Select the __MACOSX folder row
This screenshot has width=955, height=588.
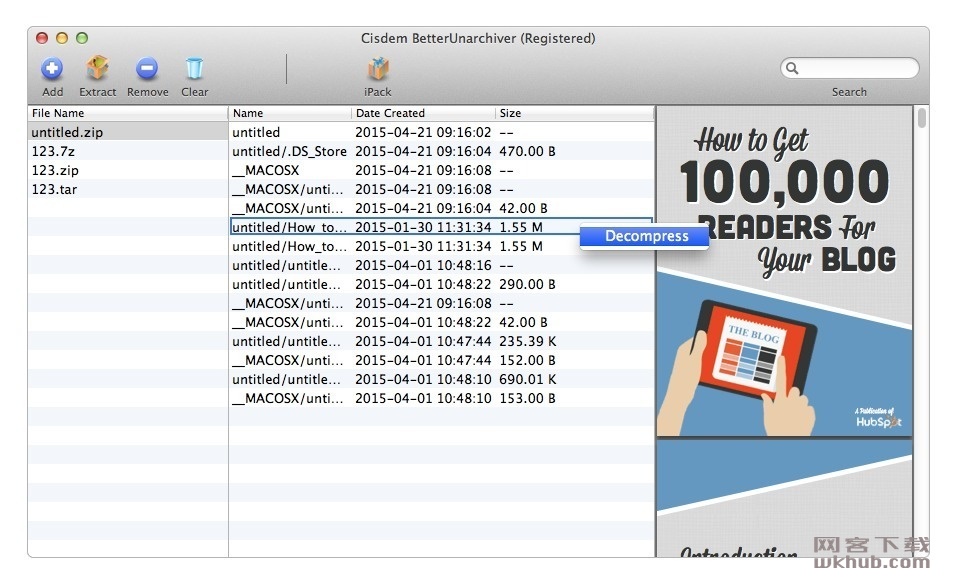point(442,170)
